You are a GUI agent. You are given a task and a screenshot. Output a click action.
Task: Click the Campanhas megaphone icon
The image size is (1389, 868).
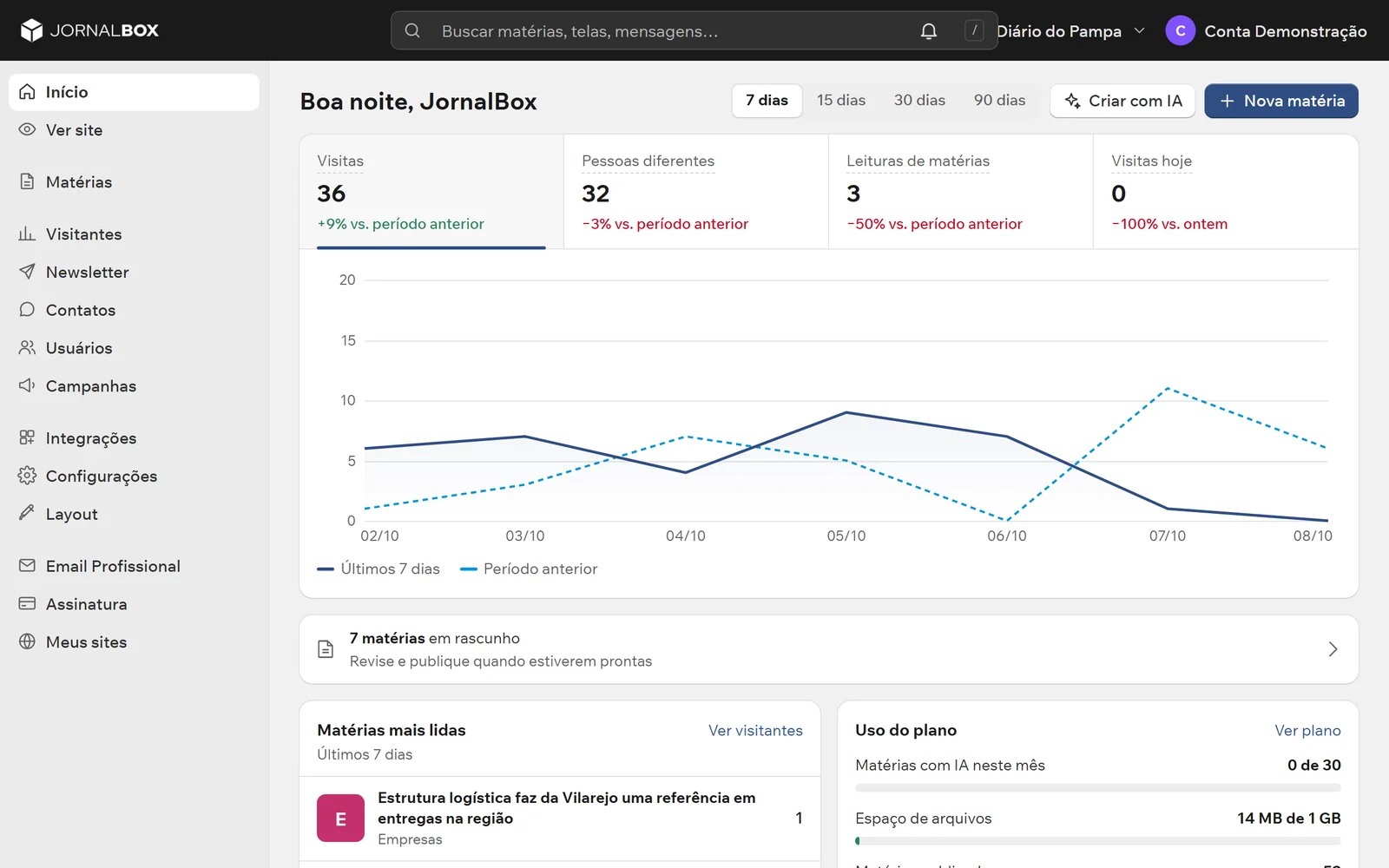coord(27,385)
